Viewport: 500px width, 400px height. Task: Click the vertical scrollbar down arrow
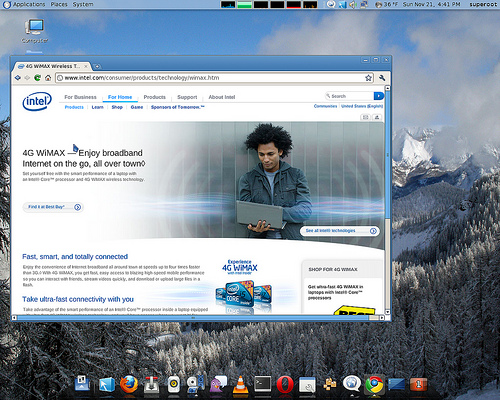pyautogui.click(x=387, y=312)
